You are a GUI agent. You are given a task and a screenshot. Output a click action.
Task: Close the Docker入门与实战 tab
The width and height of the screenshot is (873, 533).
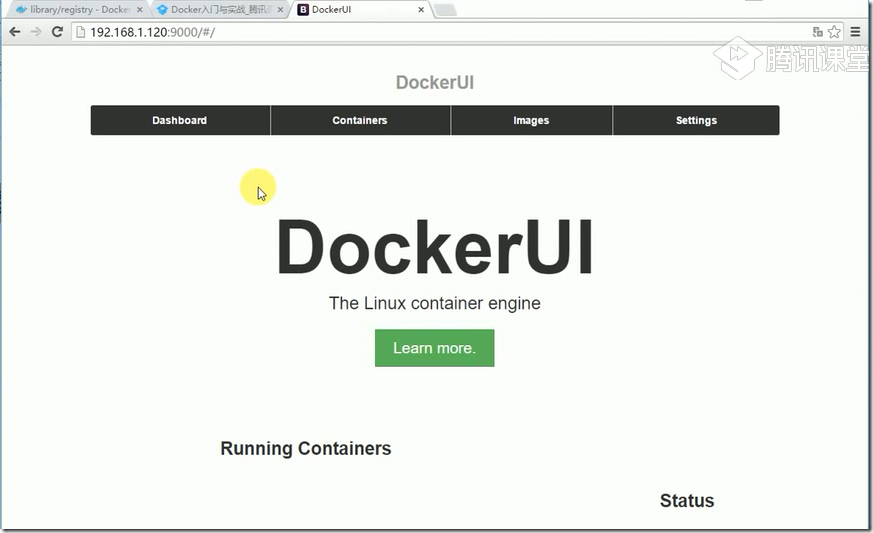tap(280, 9)
